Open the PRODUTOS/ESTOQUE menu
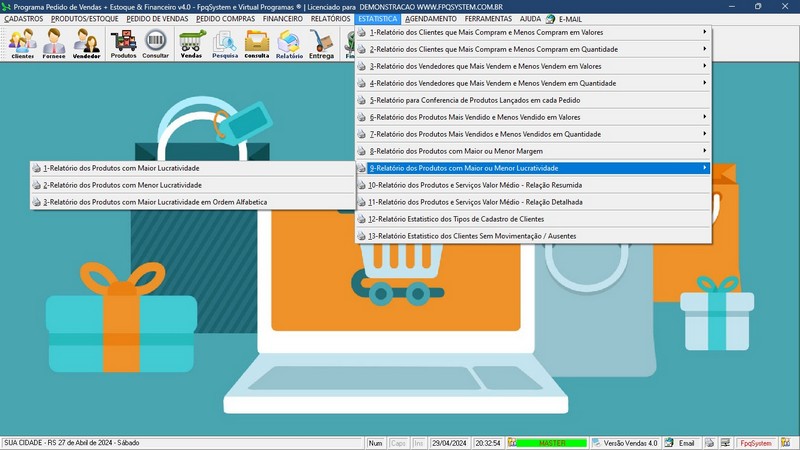 point(85,19)
